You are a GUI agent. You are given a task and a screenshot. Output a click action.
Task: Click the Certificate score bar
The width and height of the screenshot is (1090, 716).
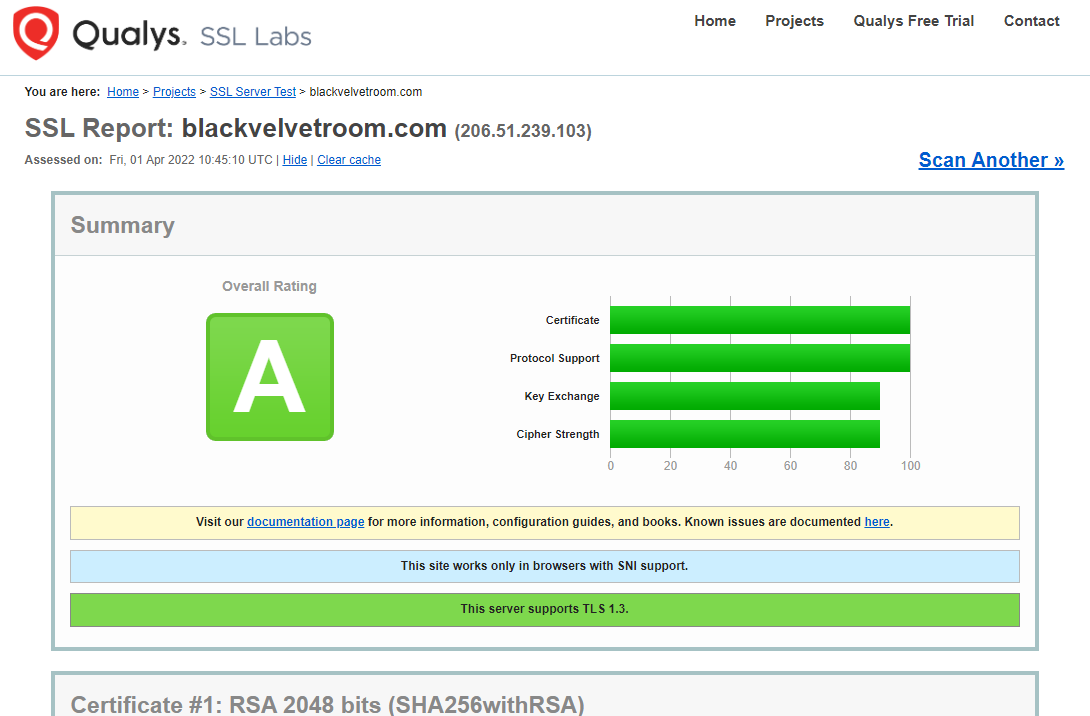[x=760, y=320]
